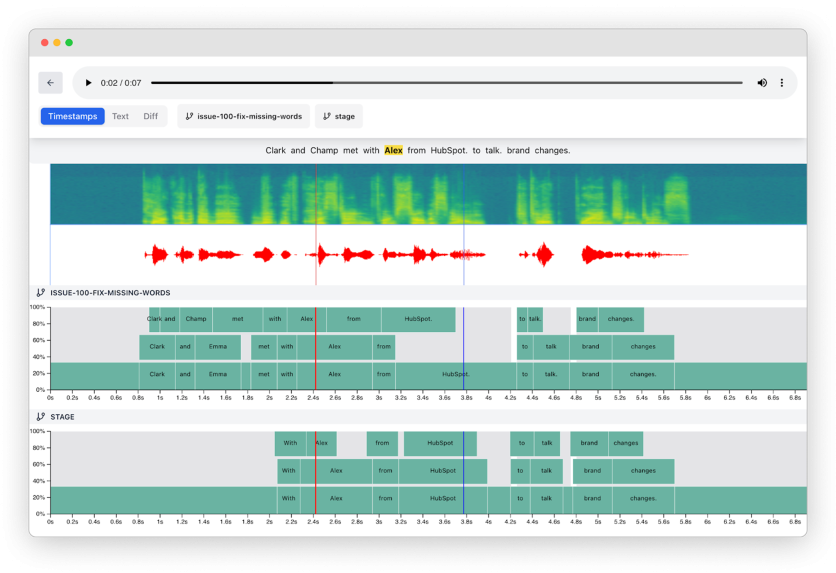Screen dimensions: 836x573
Task: Click the spectrogram display
Action: tap(428, 194)
